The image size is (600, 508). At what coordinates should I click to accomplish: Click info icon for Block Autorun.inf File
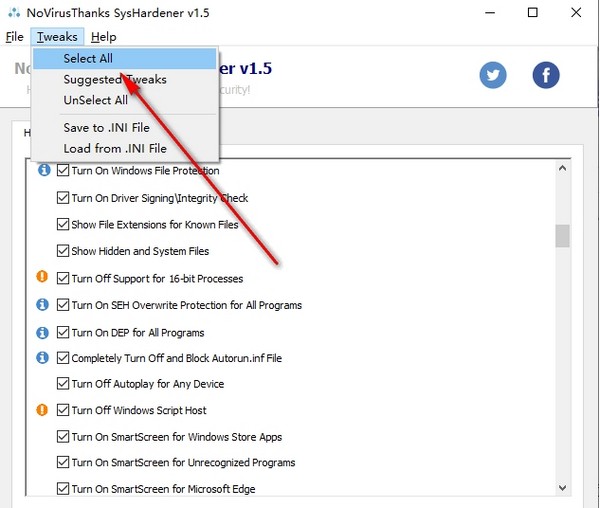click(x=42, y=358)
